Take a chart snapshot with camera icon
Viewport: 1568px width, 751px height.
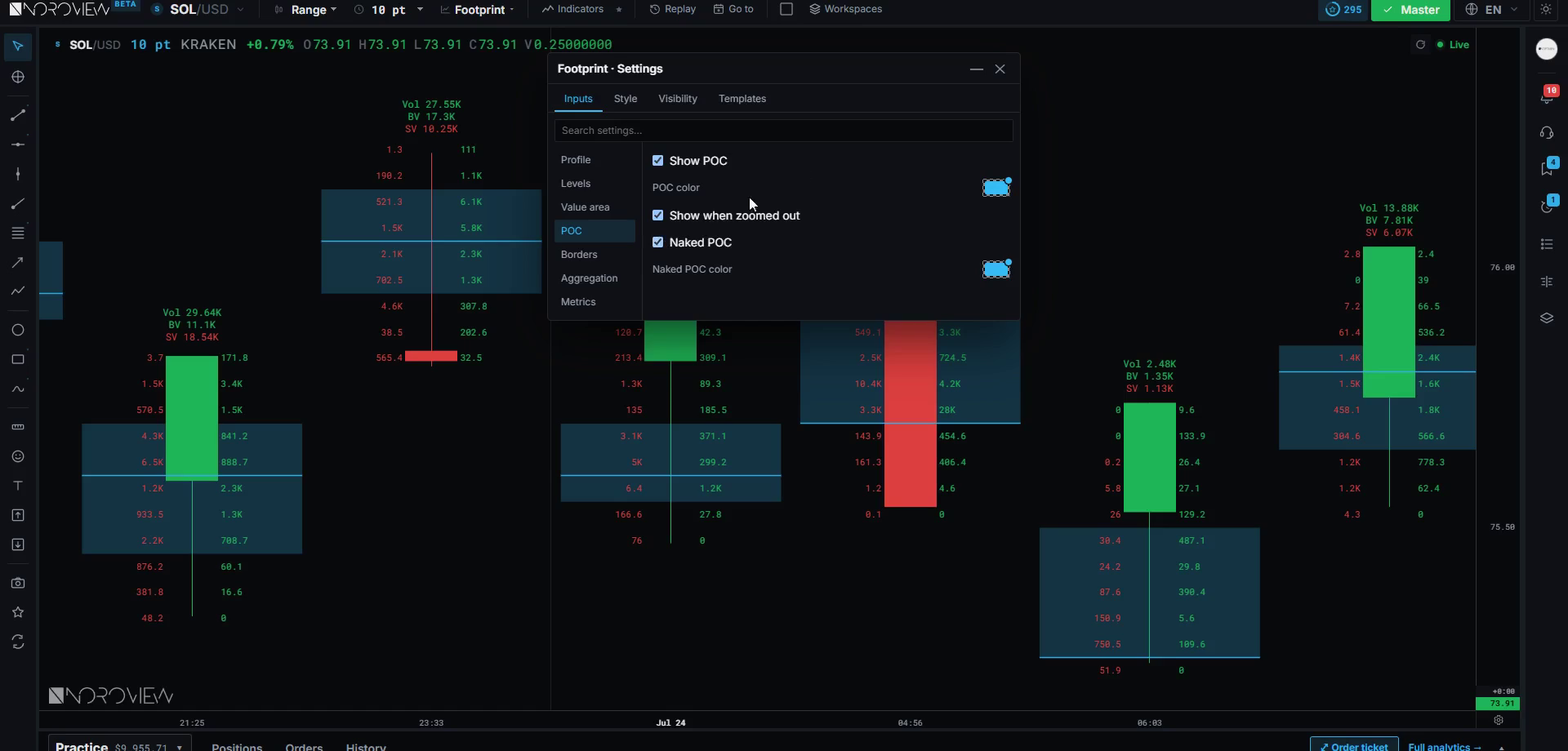pyautogui.click(x=17, y=583)
